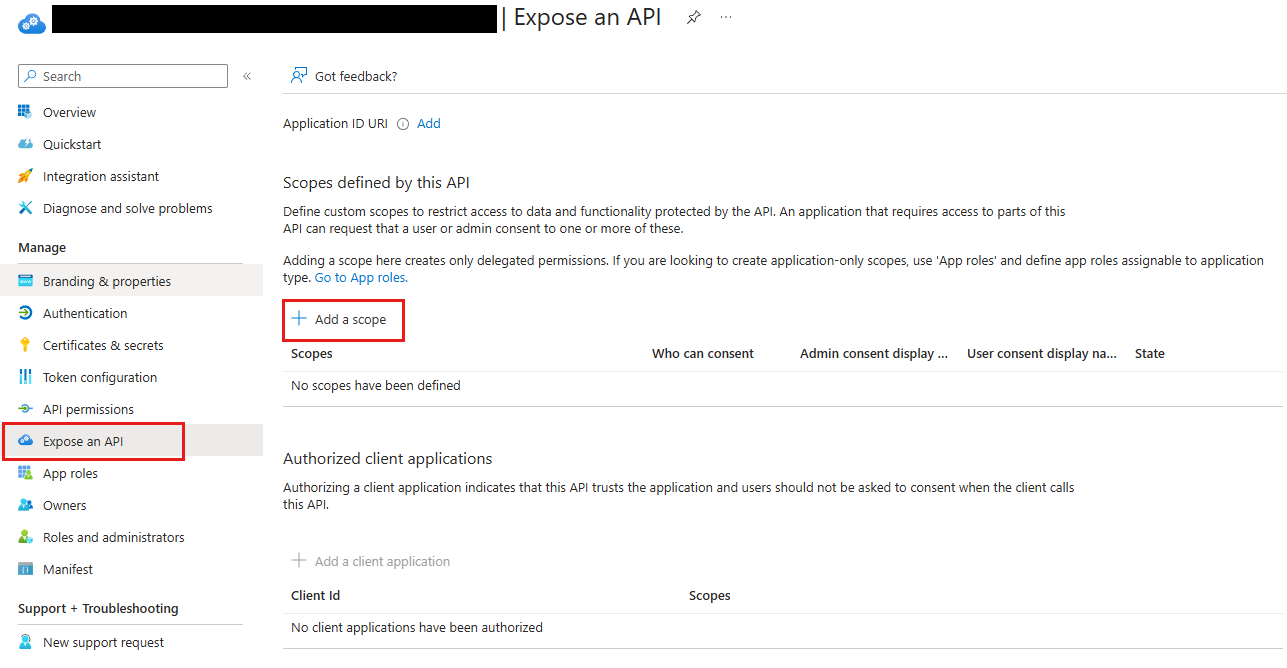Navigate to API permissions
Screen dimensions: 1287x668
pyautogui.click(x=88, y=409)
